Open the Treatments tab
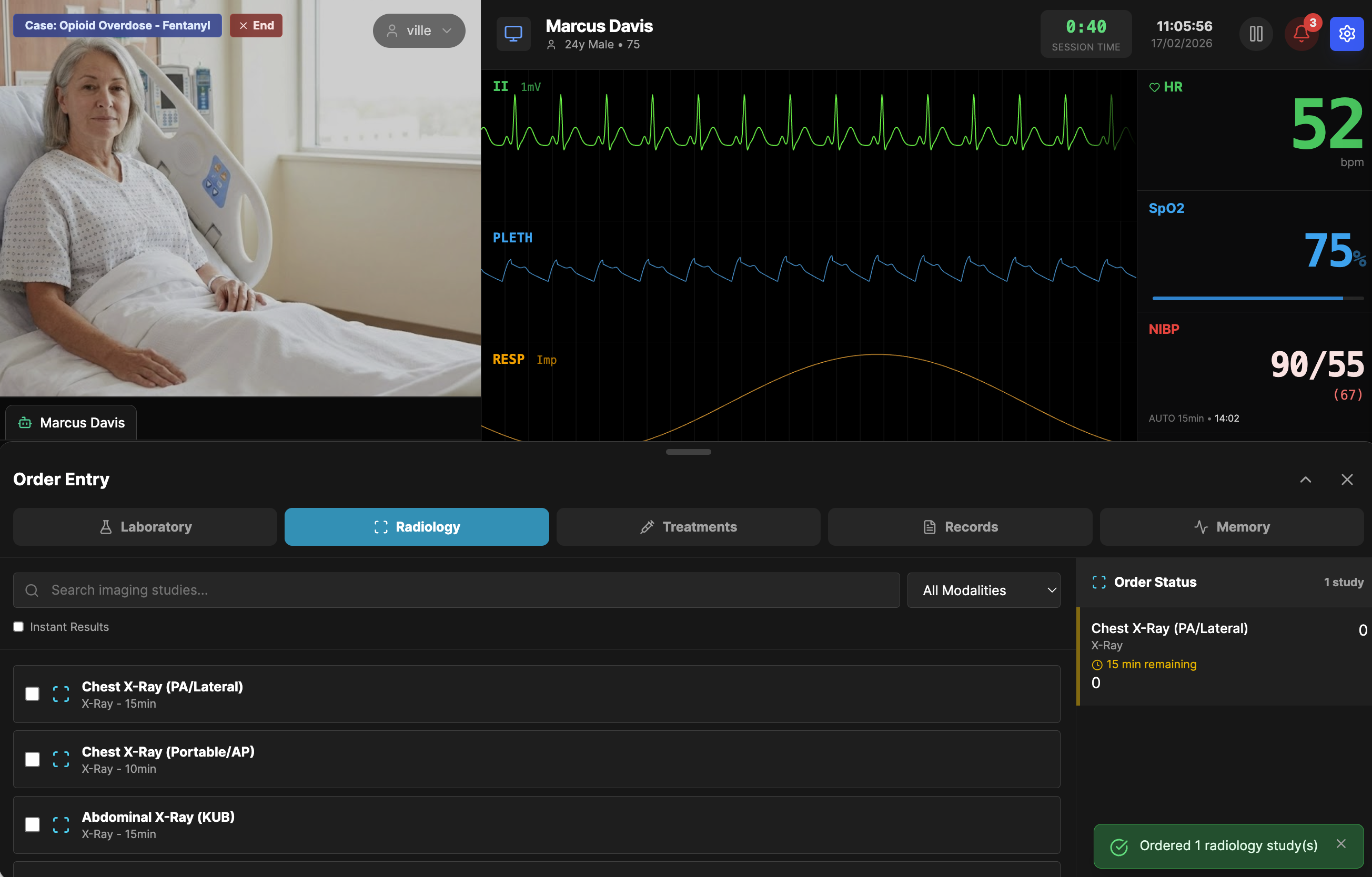This screenshot has width=1372, height=877. [688, 527]
